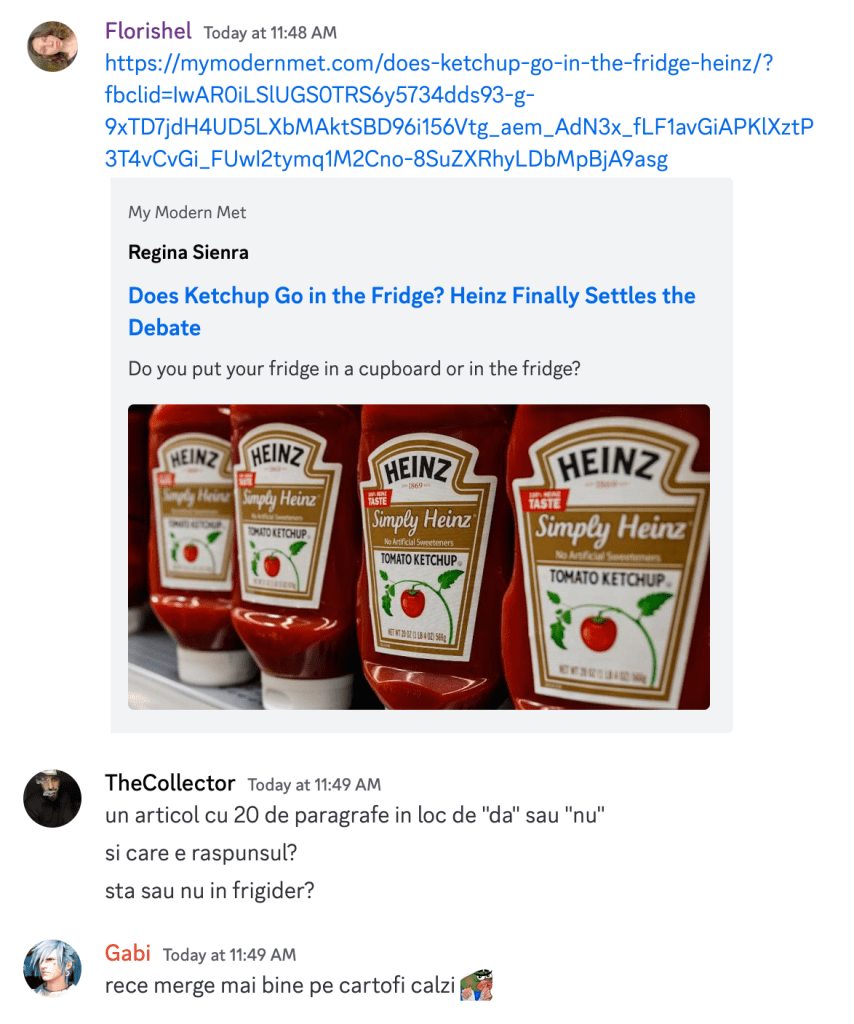This screenshot has width=854, height=1024.
Task: Open the Heinz ketchup bottles preview image
Action: pyautogui.click(x=418, y=556)
